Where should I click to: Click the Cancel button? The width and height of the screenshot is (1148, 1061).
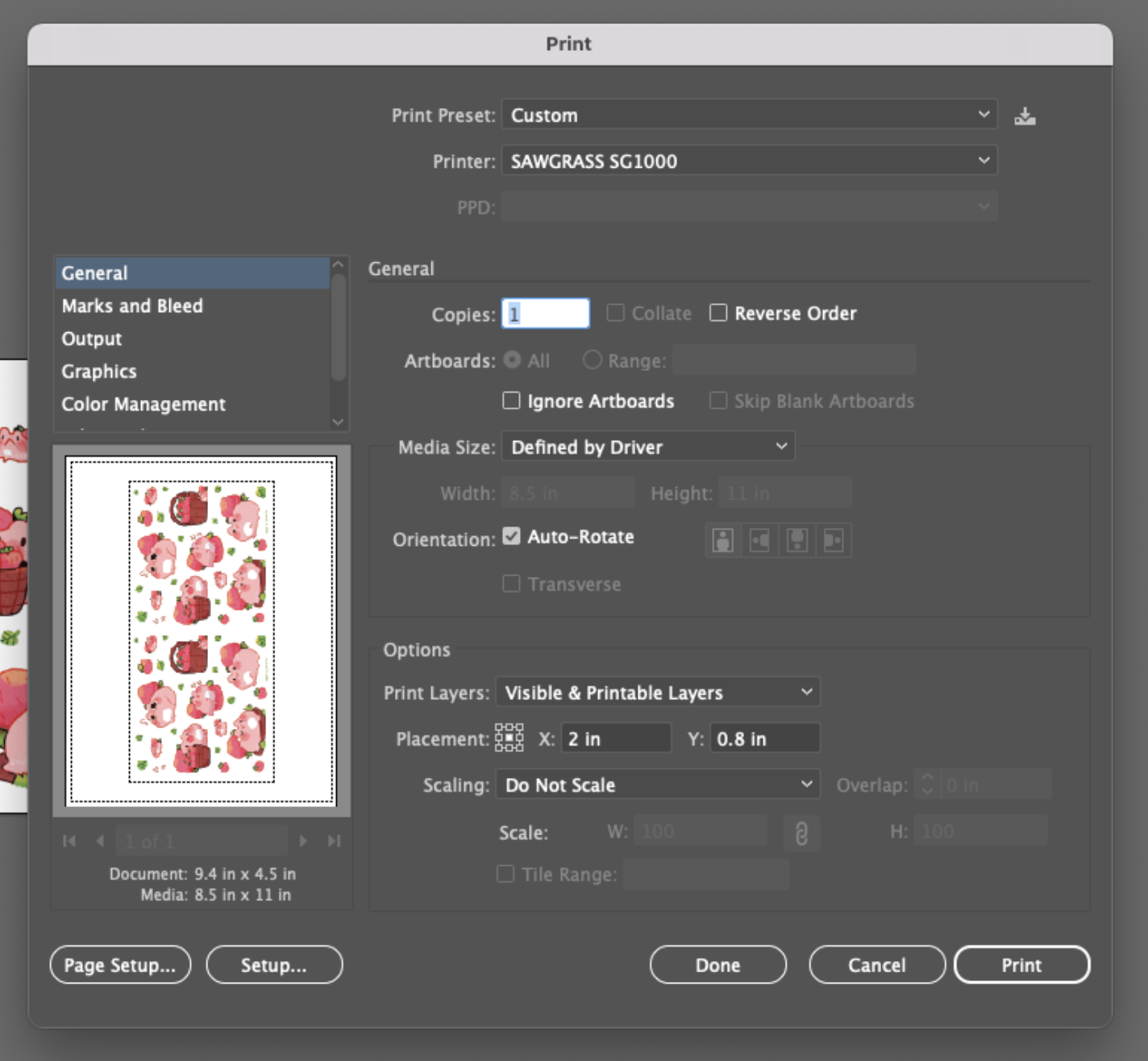pos(877,965)
